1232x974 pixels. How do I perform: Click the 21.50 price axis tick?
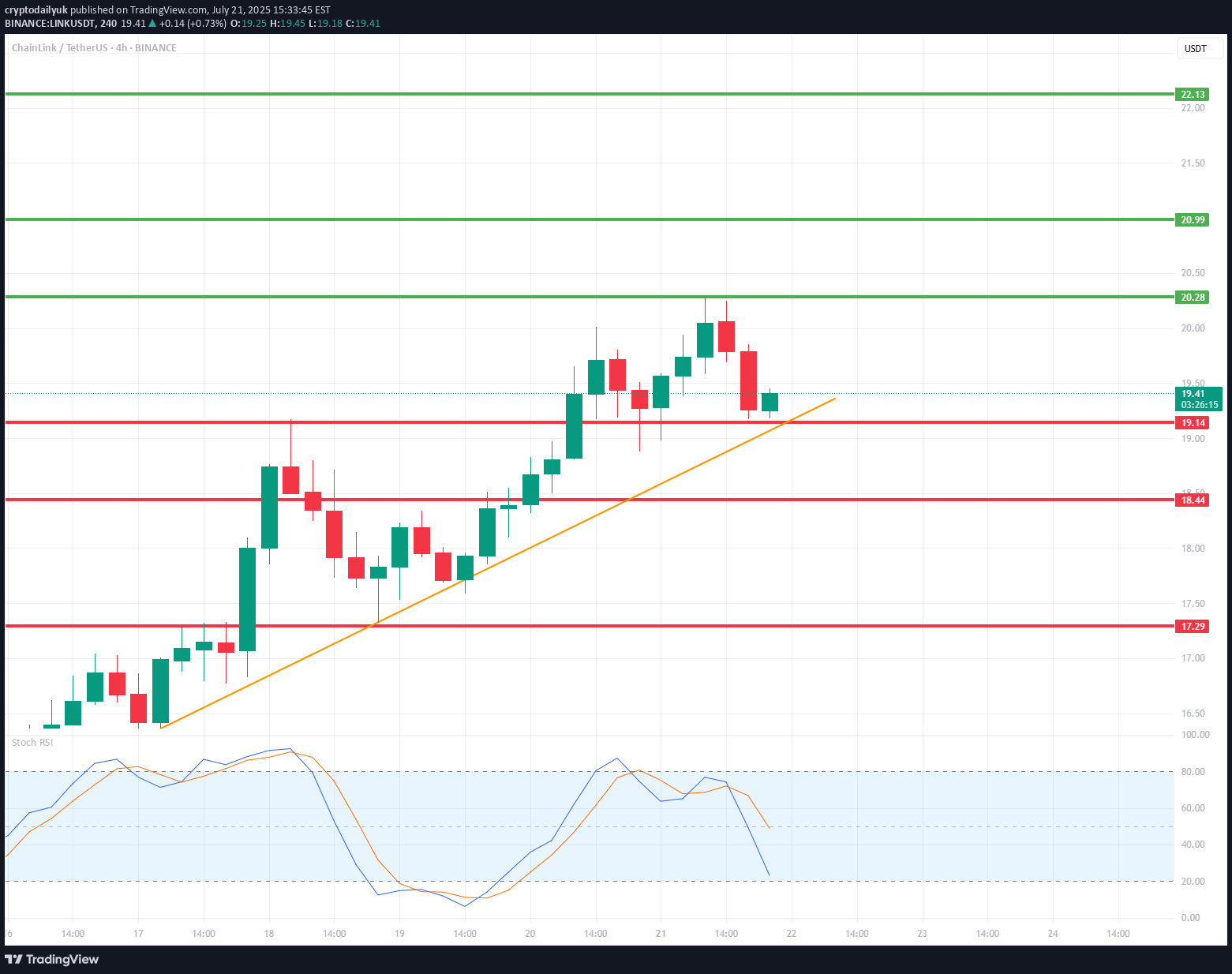(1193, 163)
